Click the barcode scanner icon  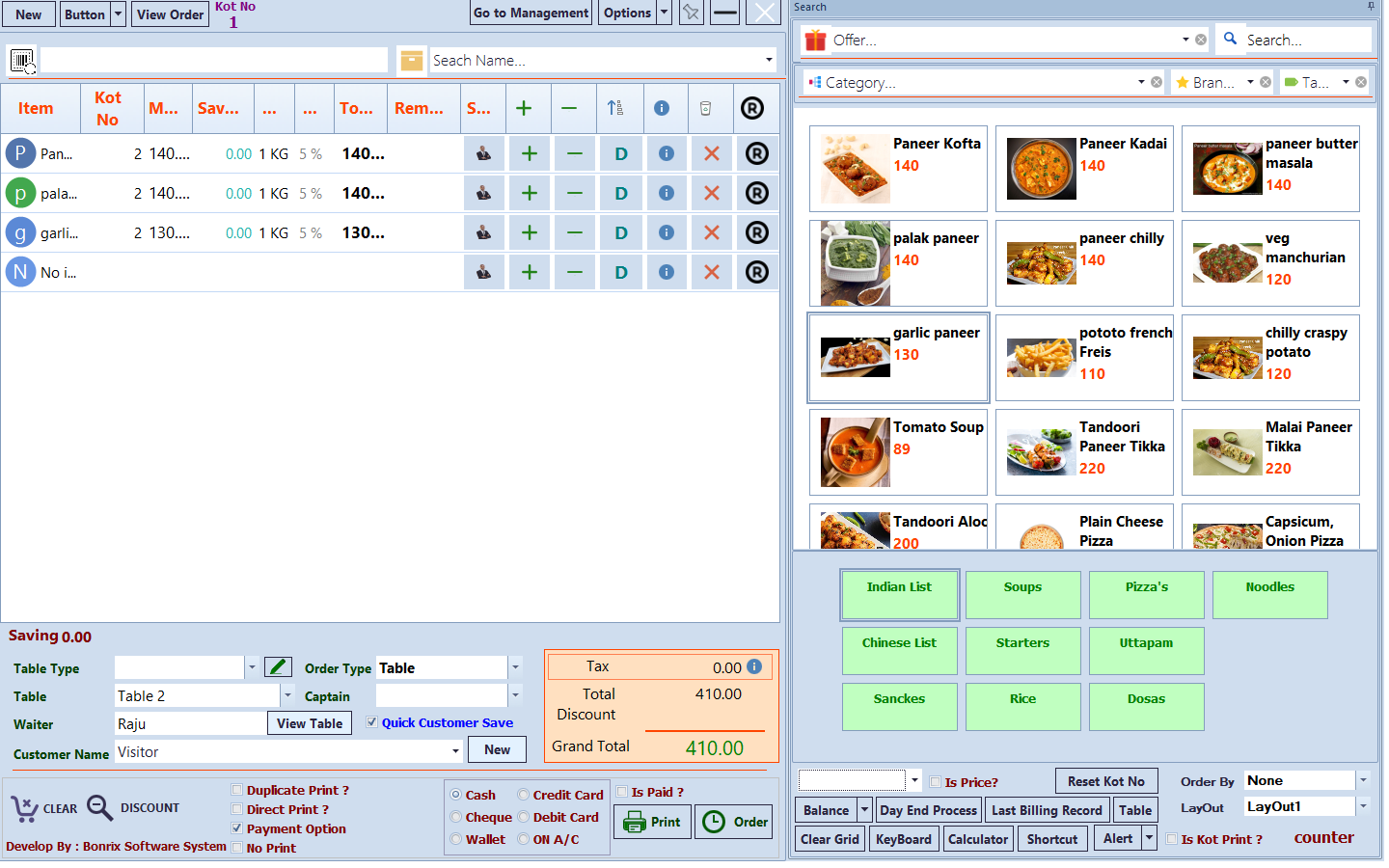22,61
